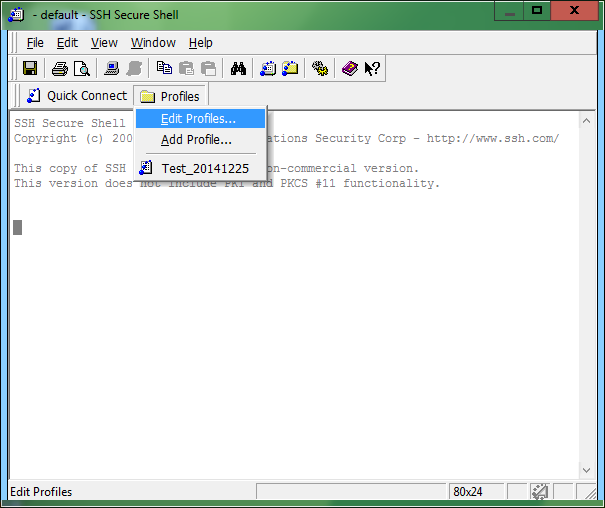The image size is (605, 508).
Task: Select Add Profile... menu entry
Action: (200, 140)
